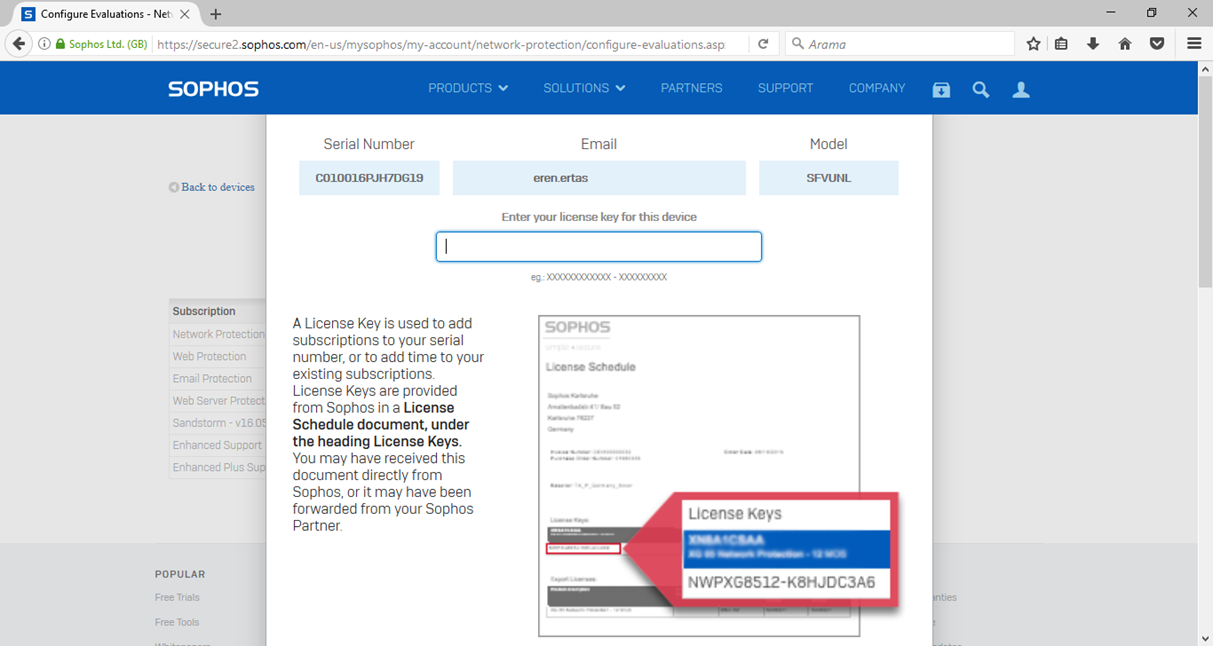The image size is (1213, 646).
Task: Open the Sophos user account icon
Action: pos(1021,90)
